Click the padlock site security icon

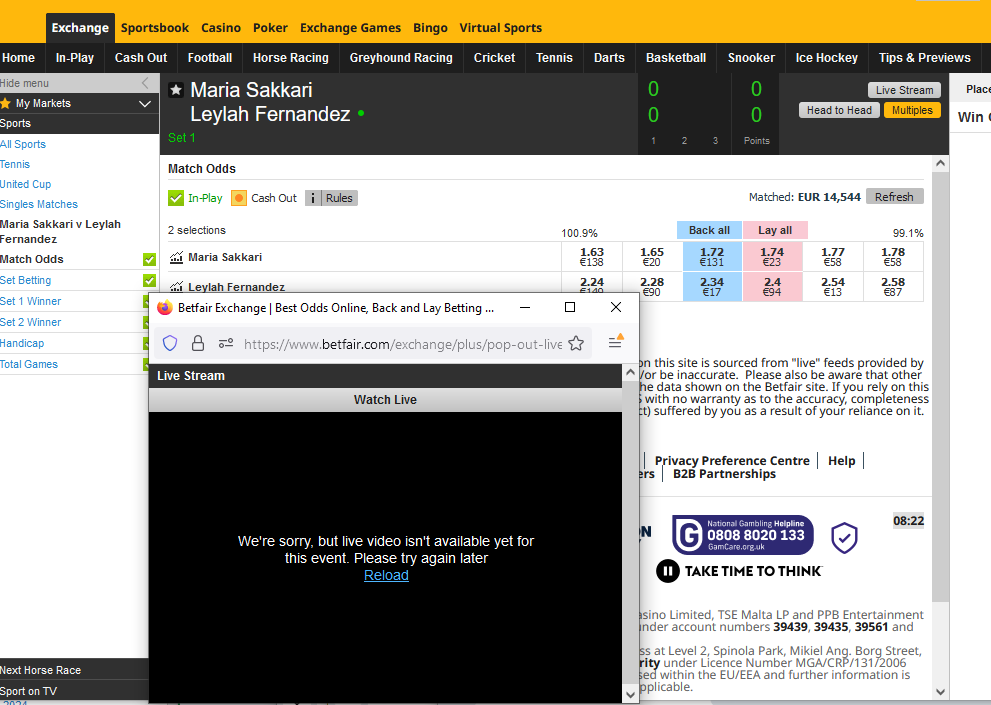198,343
